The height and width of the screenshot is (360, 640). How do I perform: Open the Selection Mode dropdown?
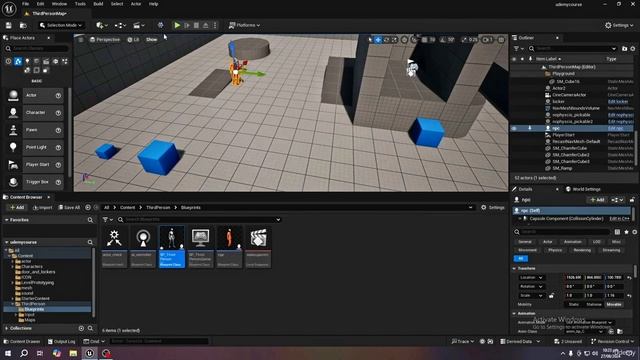pyautogui.click(x=61, y=25)
